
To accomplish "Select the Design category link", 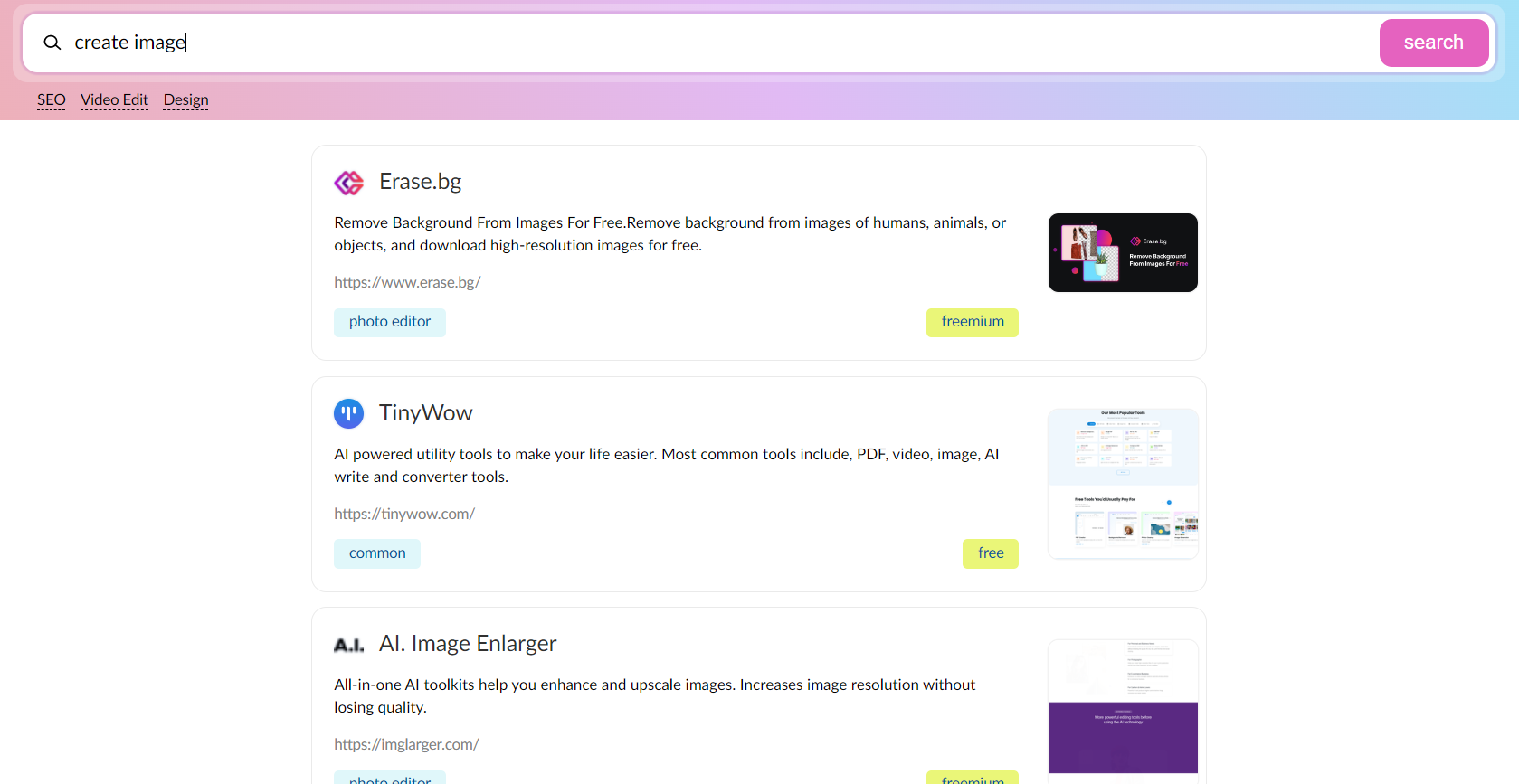I will tap(185, 99).
